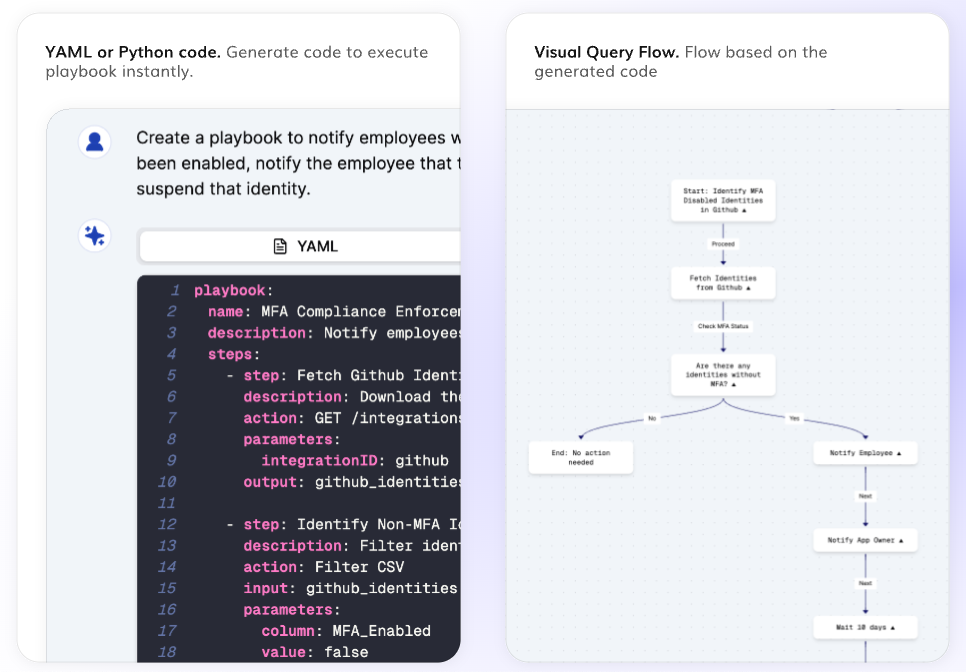Image resolution: width=966 pixels, height=672 pixels.
Task: Click 'integrationID: github' code line
Action: [x=355, y=461]
